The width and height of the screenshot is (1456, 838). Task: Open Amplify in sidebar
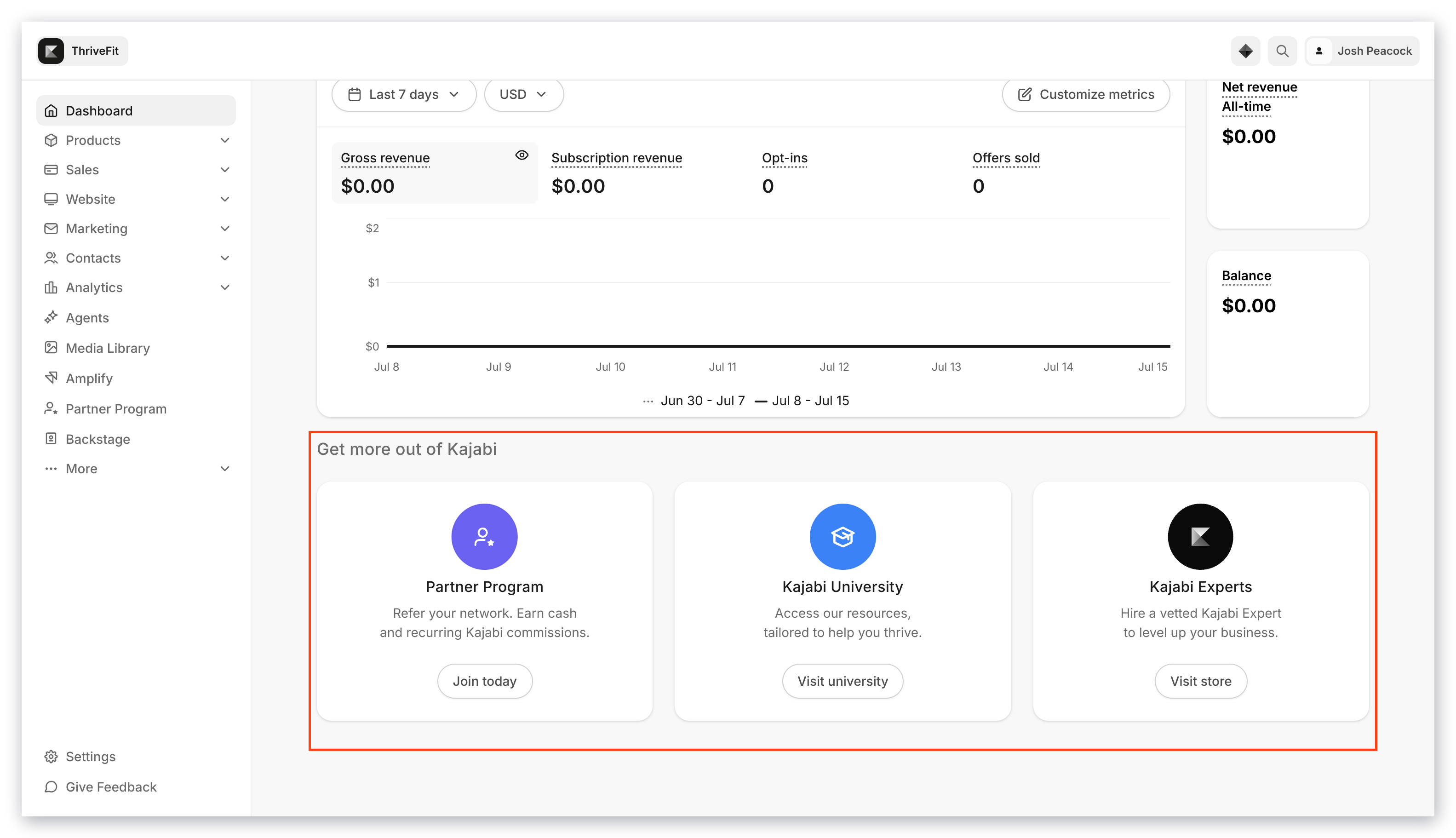click(x=136, y=378)
